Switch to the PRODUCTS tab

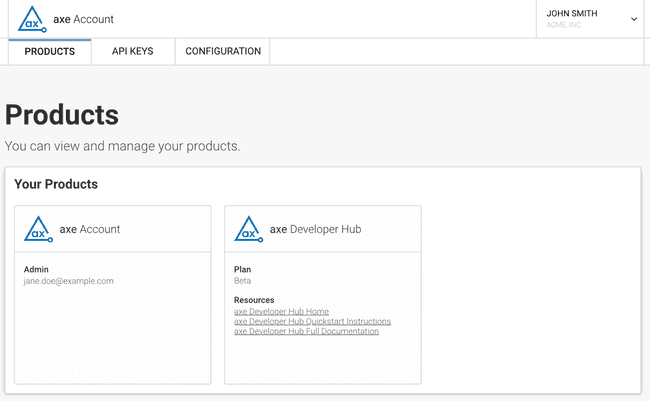pyautogui.click(x=49, y=52)
